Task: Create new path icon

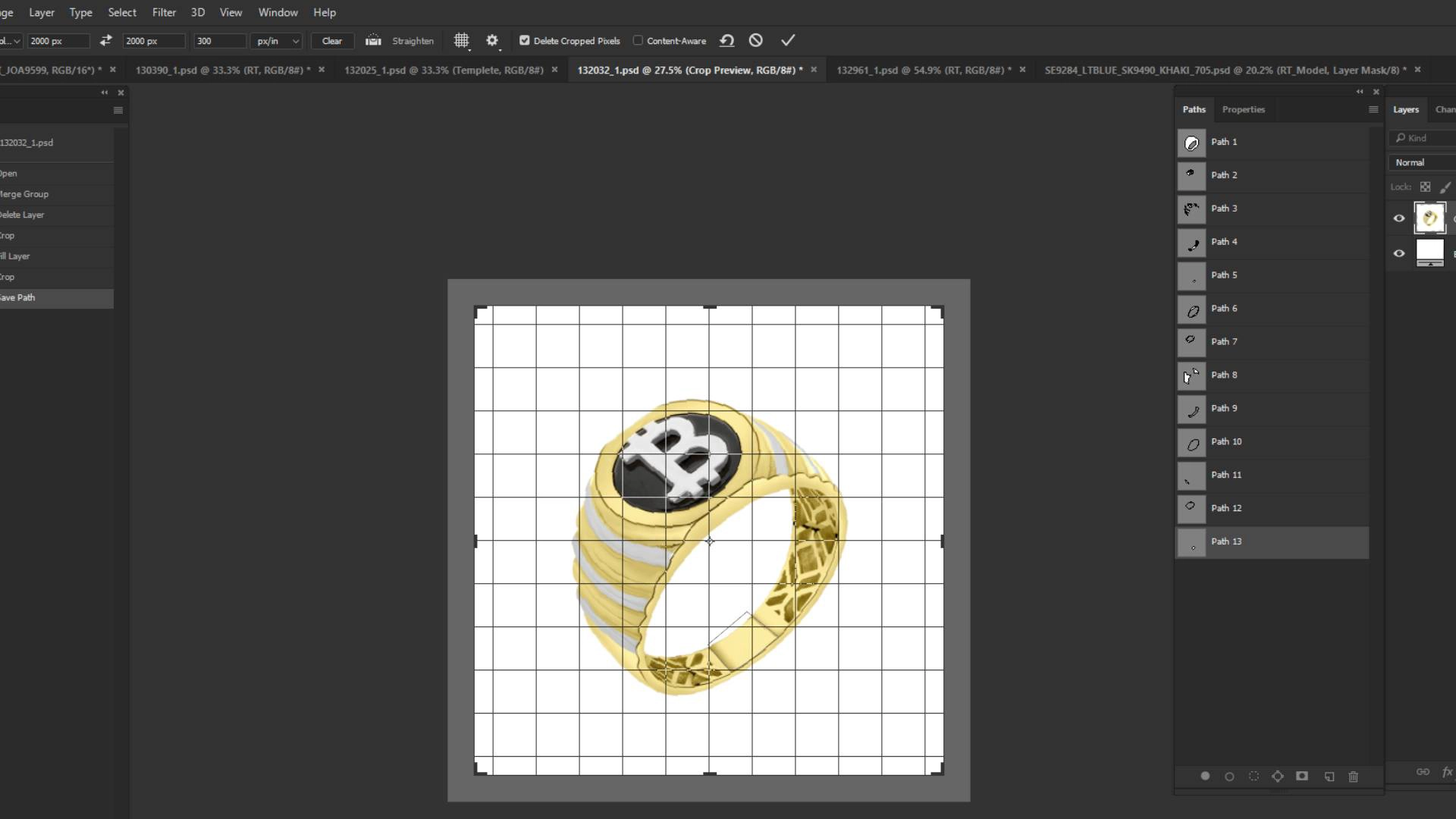Action: point(1329,777)
